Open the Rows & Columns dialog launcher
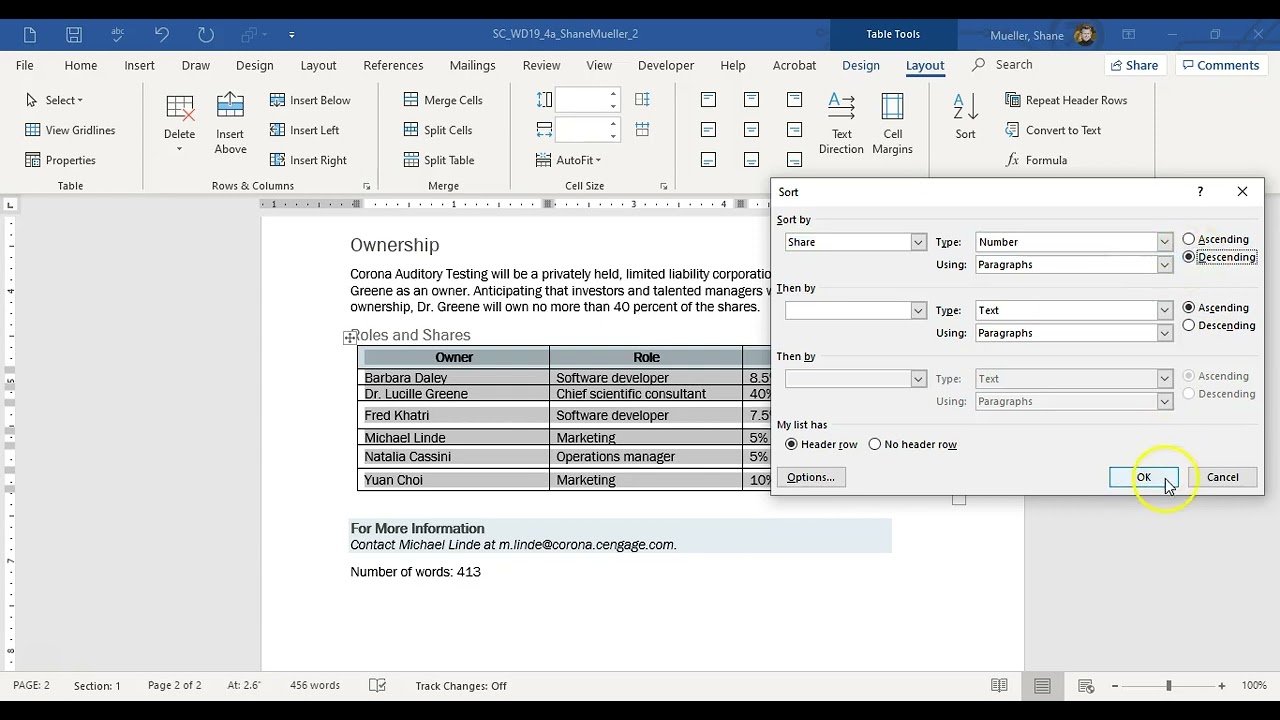This screenshot has width=1280, height=720. pos(367,186)
